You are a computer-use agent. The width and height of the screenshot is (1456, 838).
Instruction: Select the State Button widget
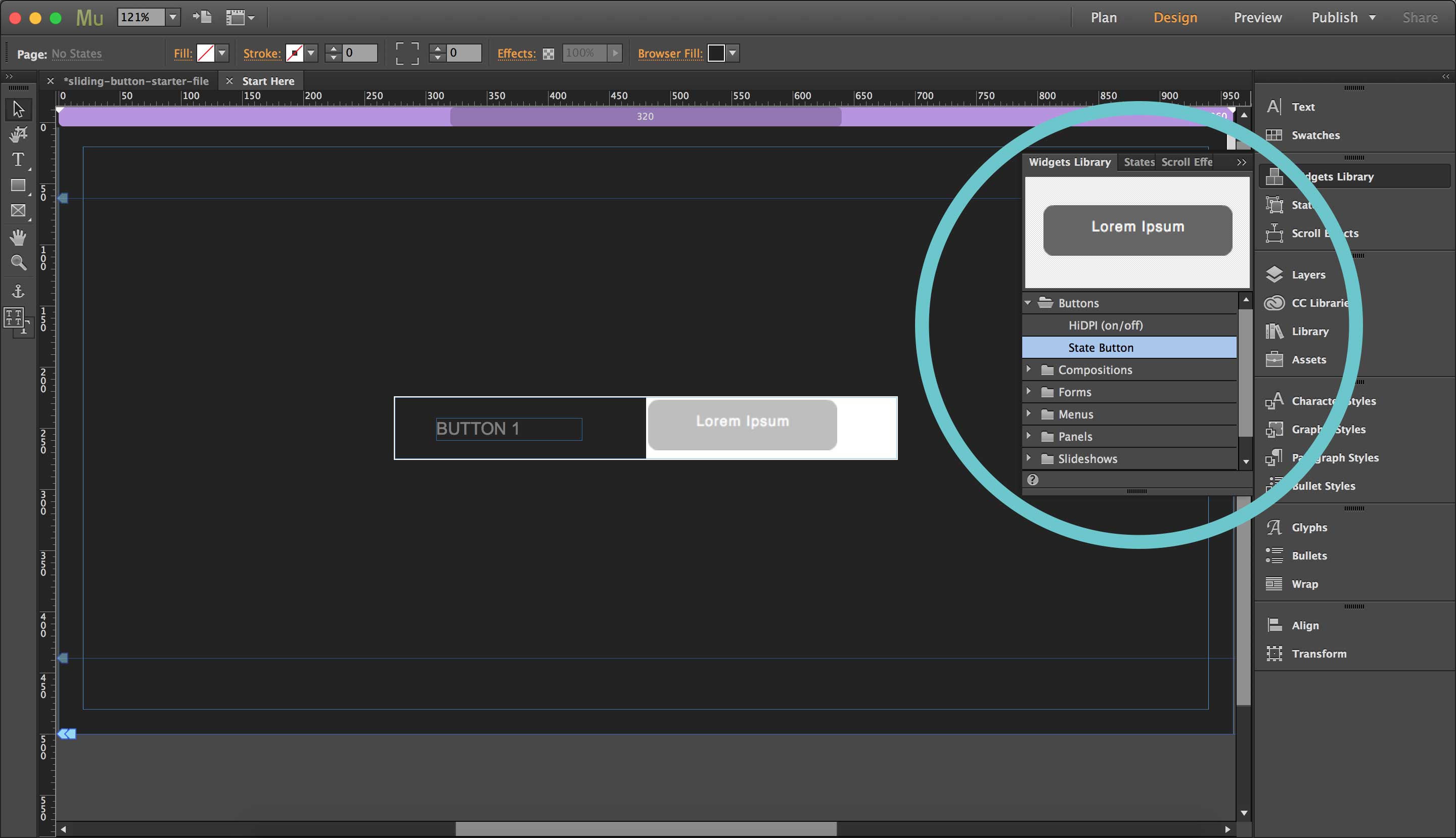(x=1100, y=347)
